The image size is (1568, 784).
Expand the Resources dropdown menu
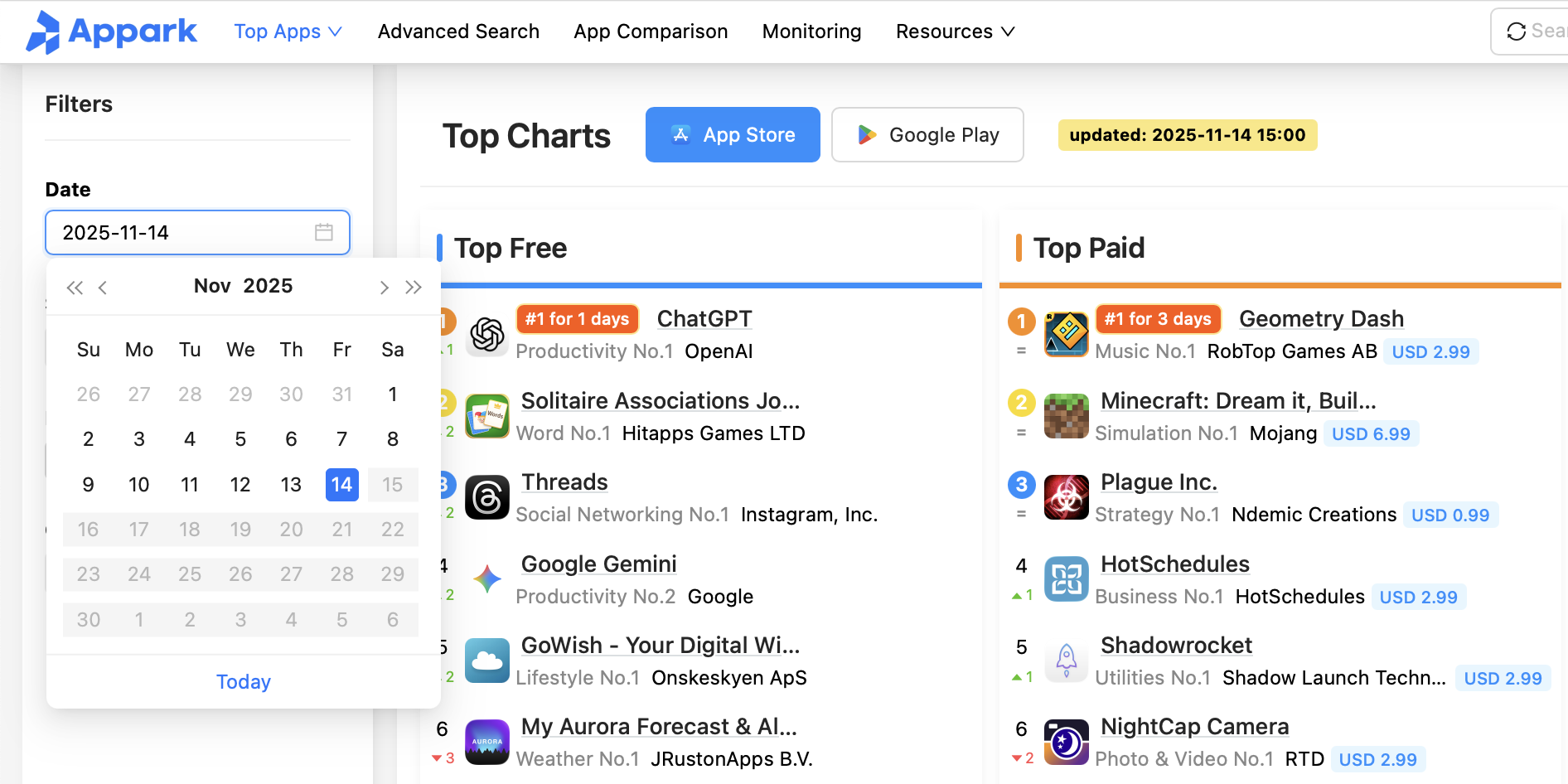tap(955, 31)
